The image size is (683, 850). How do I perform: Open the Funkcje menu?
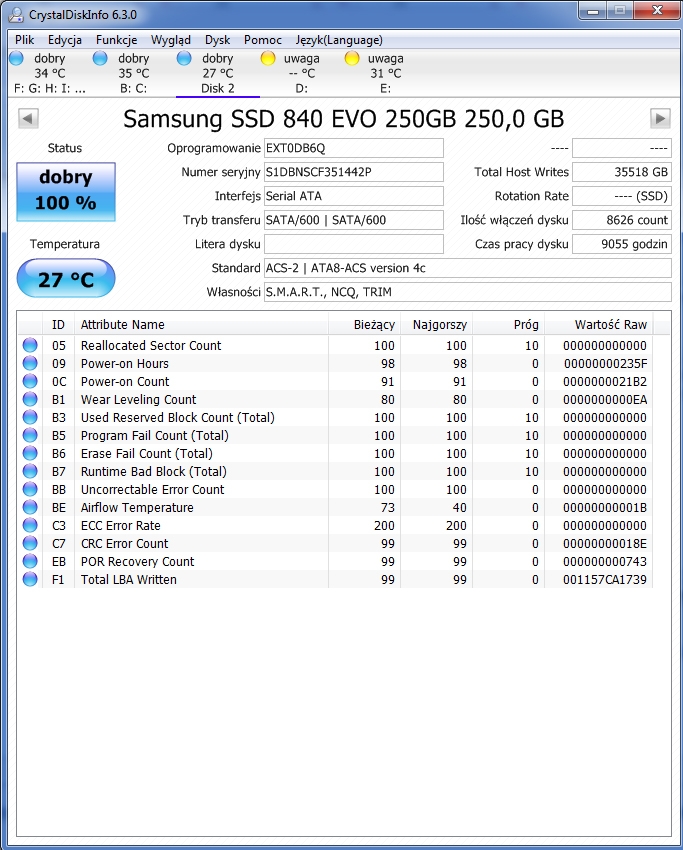(x=117, y=40)
